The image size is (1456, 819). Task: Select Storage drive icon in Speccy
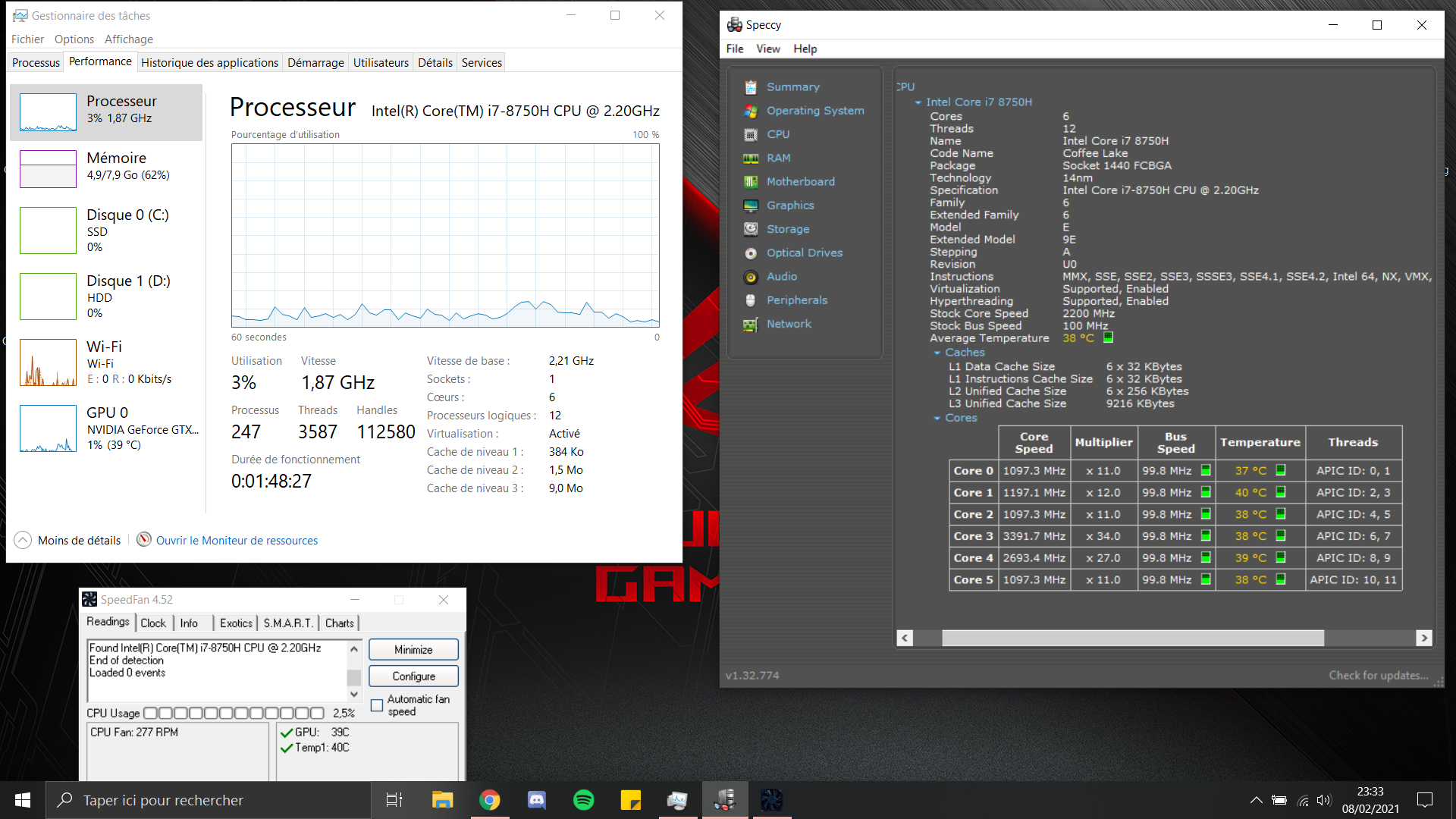click(x=751, y=229)
